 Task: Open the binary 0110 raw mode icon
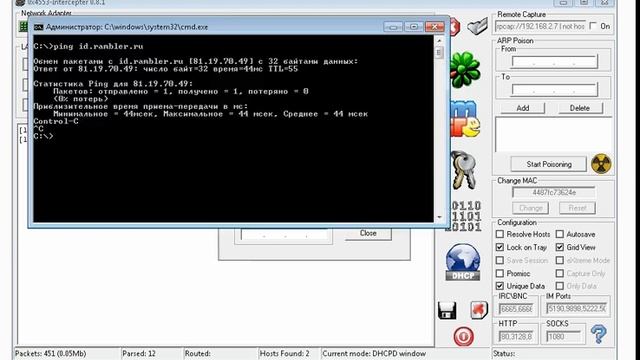click(x=464, y=216)
